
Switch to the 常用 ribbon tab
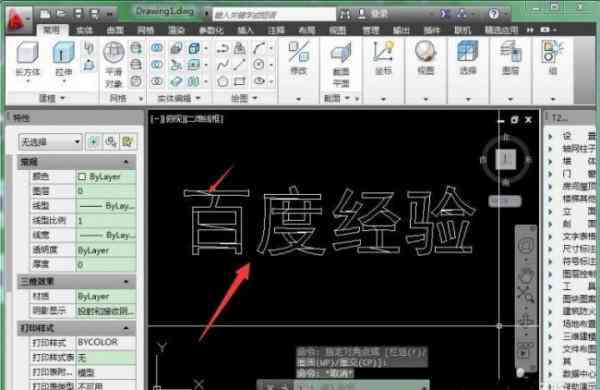[52, 30]
